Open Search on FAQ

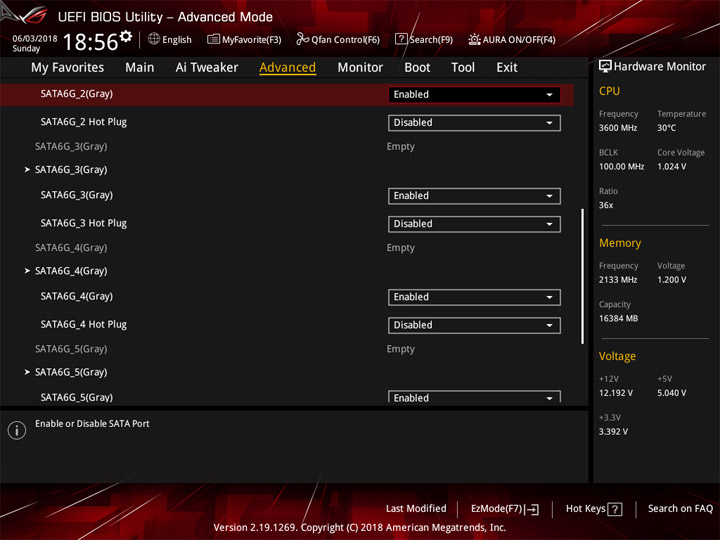[680, 509]
